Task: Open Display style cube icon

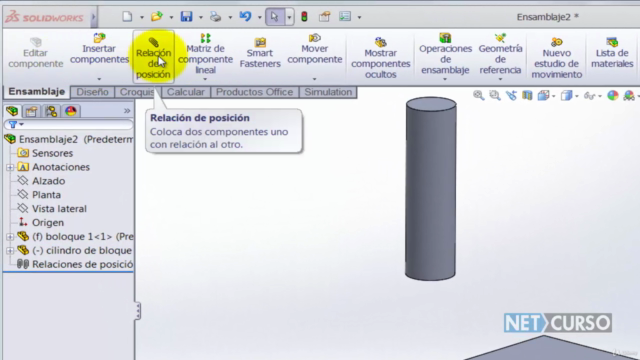Action: pos(566,96)
